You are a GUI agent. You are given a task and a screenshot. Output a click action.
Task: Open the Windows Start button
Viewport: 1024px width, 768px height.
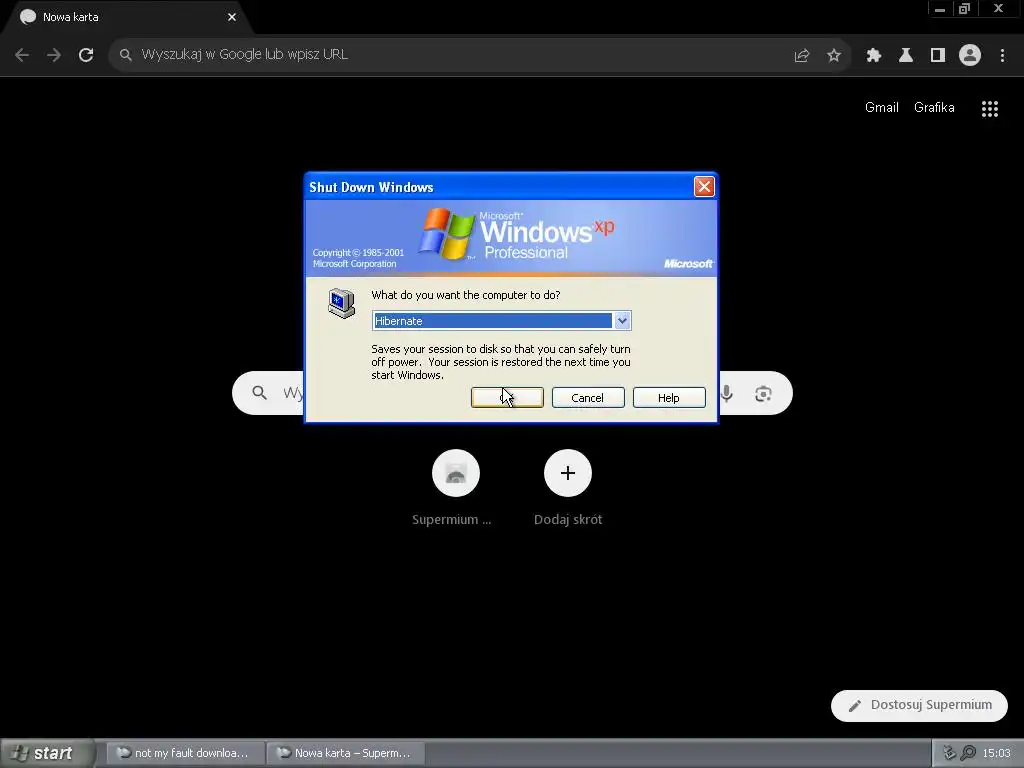(x=46, y=753)
